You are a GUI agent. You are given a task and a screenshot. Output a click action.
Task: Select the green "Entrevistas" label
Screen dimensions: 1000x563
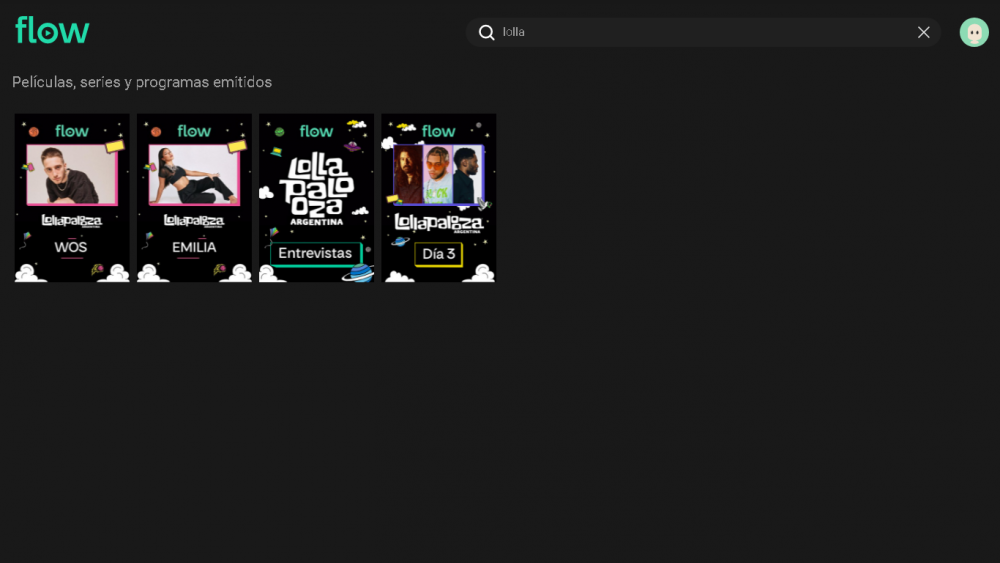315,254
